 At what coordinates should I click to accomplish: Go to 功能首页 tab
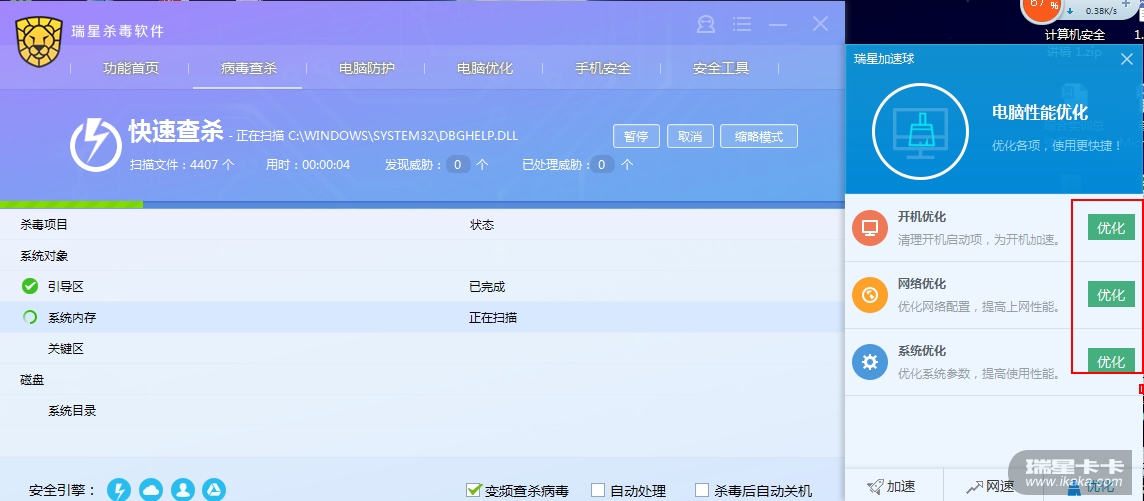point(131,69)
